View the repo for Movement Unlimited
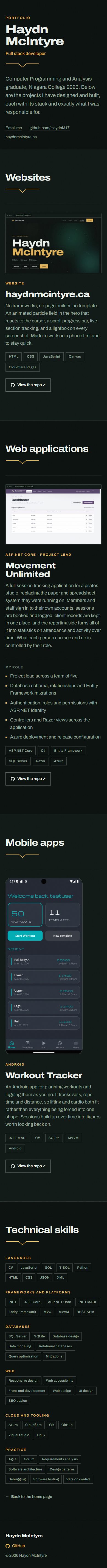 click(28, 779)
